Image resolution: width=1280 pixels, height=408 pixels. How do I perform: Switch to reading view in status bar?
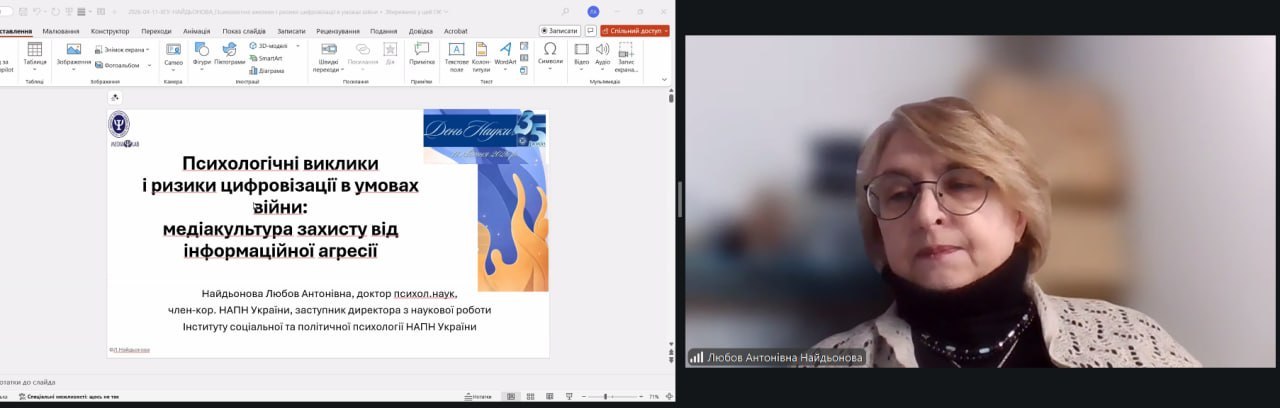pyautogui.click(x=545, y=397)
